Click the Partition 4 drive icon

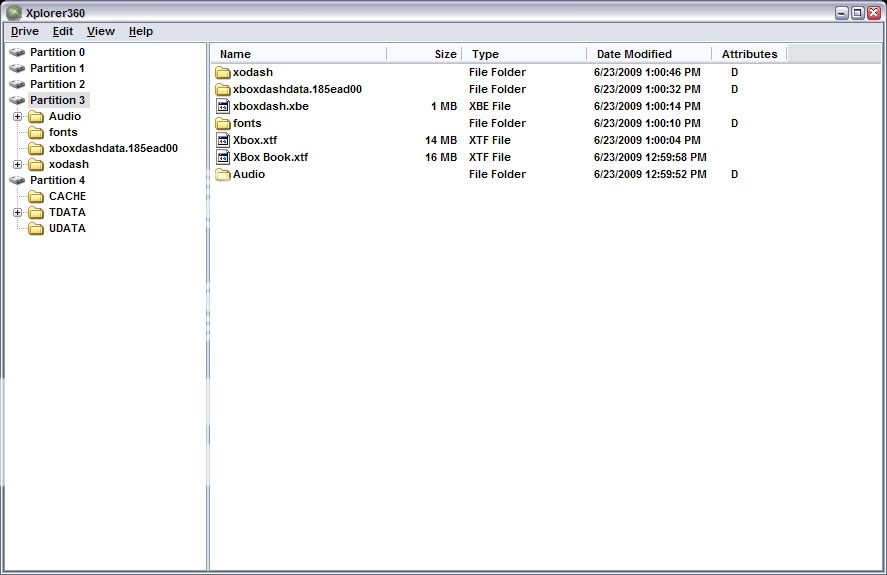18,180
